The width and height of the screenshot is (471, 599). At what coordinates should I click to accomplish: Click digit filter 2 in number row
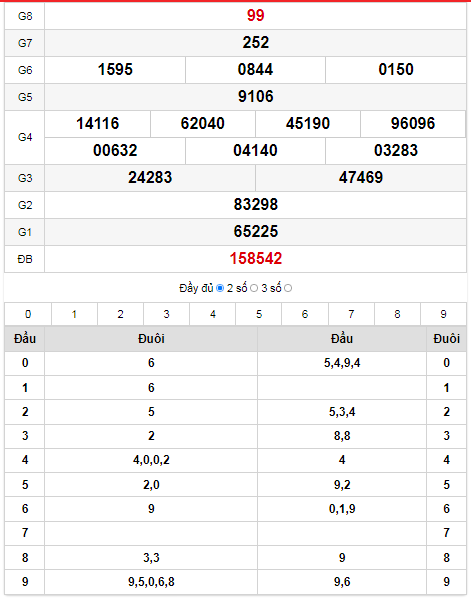coord(120,314)
